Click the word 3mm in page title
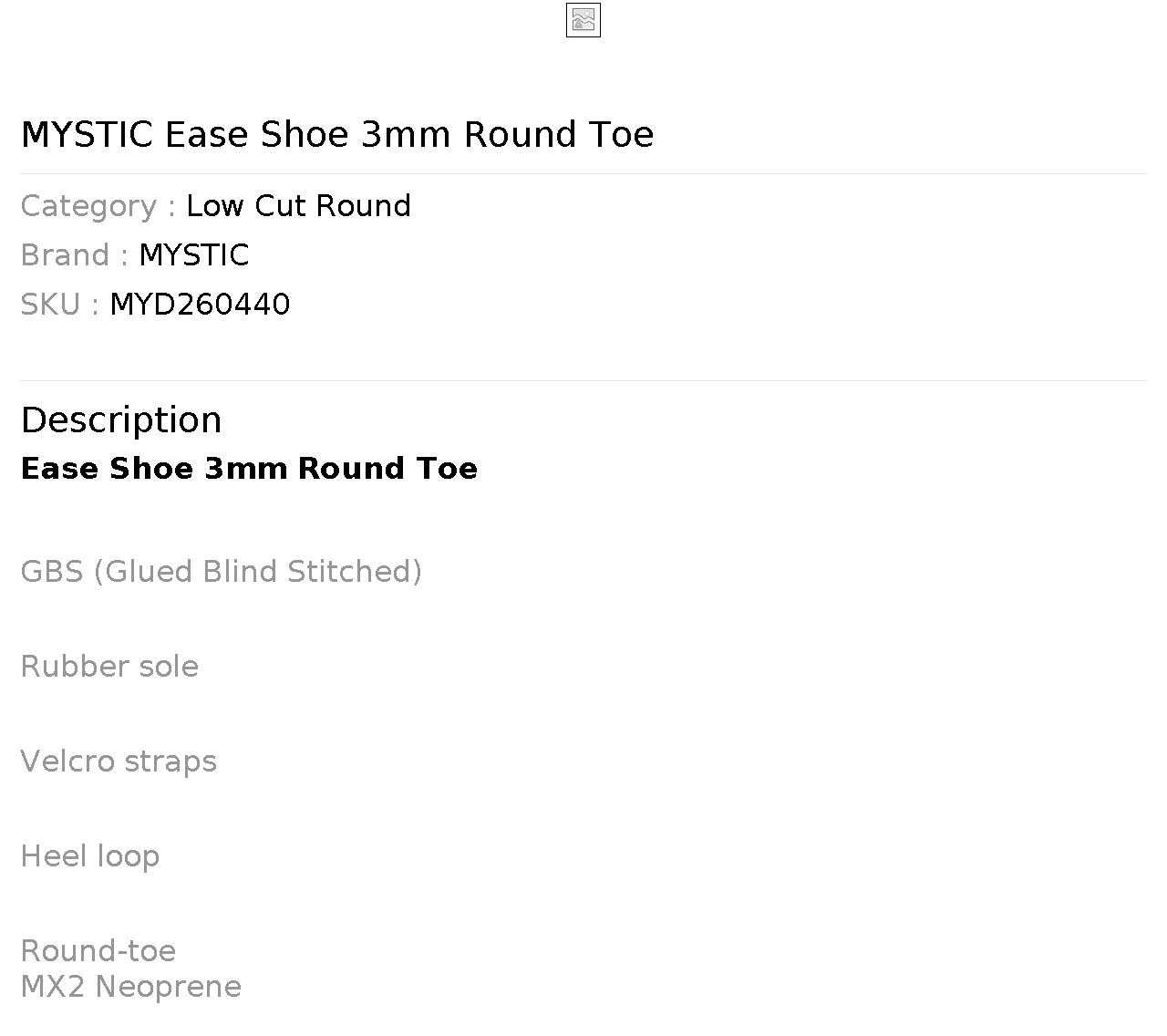 [406, 135]
